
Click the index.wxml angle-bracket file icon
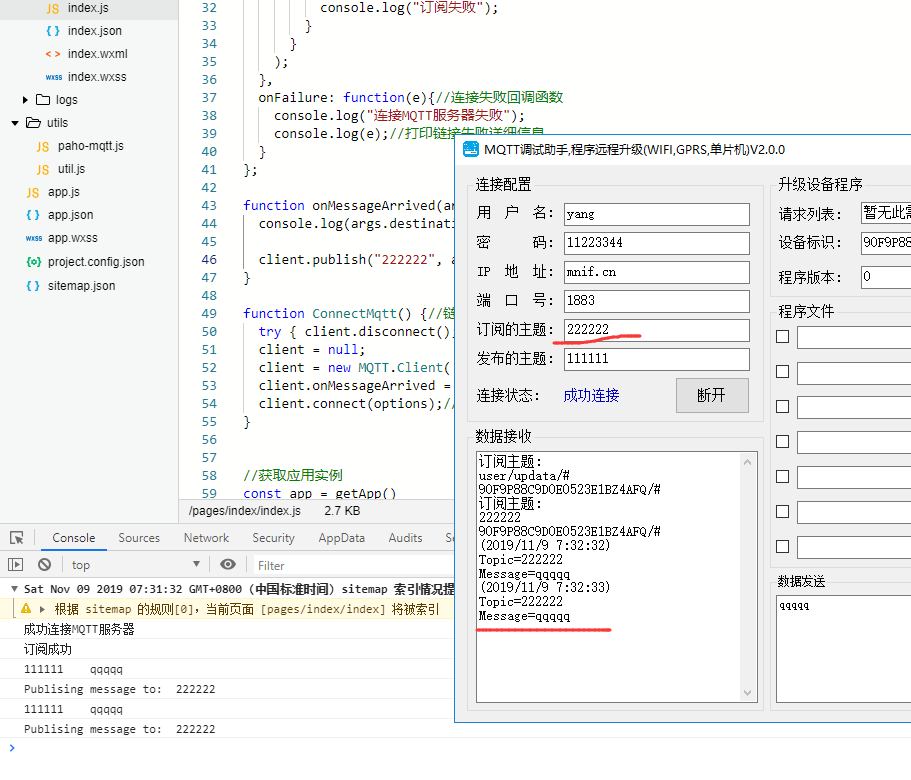pos(53,54)
